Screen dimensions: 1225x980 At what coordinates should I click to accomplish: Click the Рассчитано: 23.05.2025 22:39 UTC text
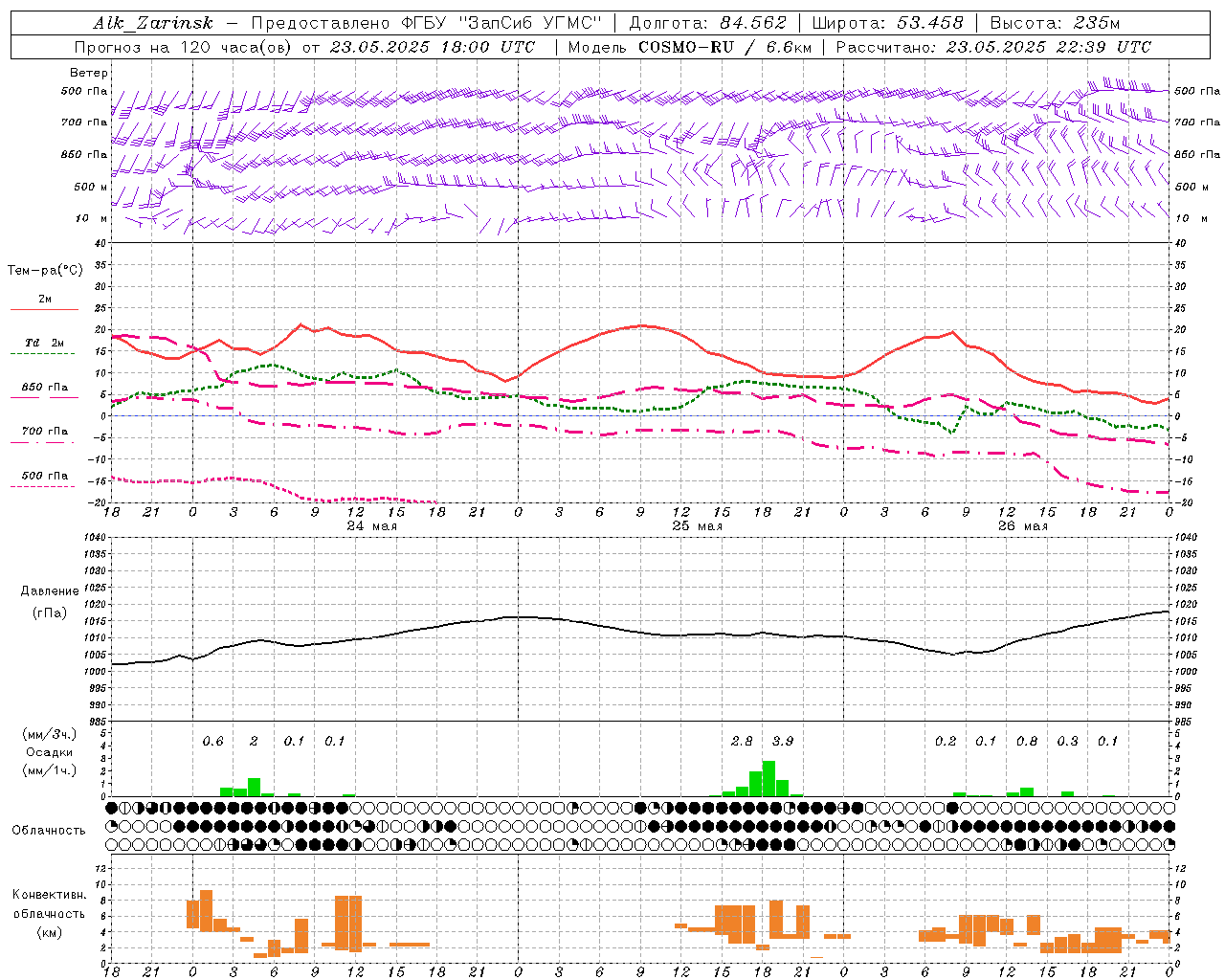(993, 47)
